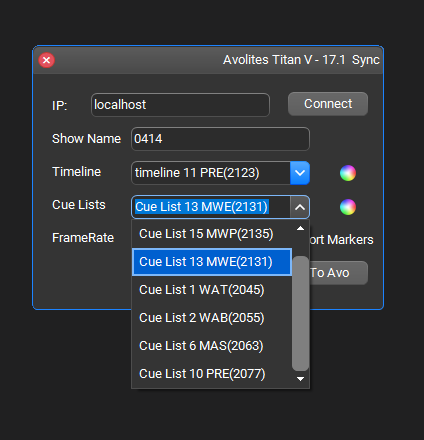Choose Cue List 1 WAT(2045)
This screenshot has height=440, width=424.
(212, 290)
